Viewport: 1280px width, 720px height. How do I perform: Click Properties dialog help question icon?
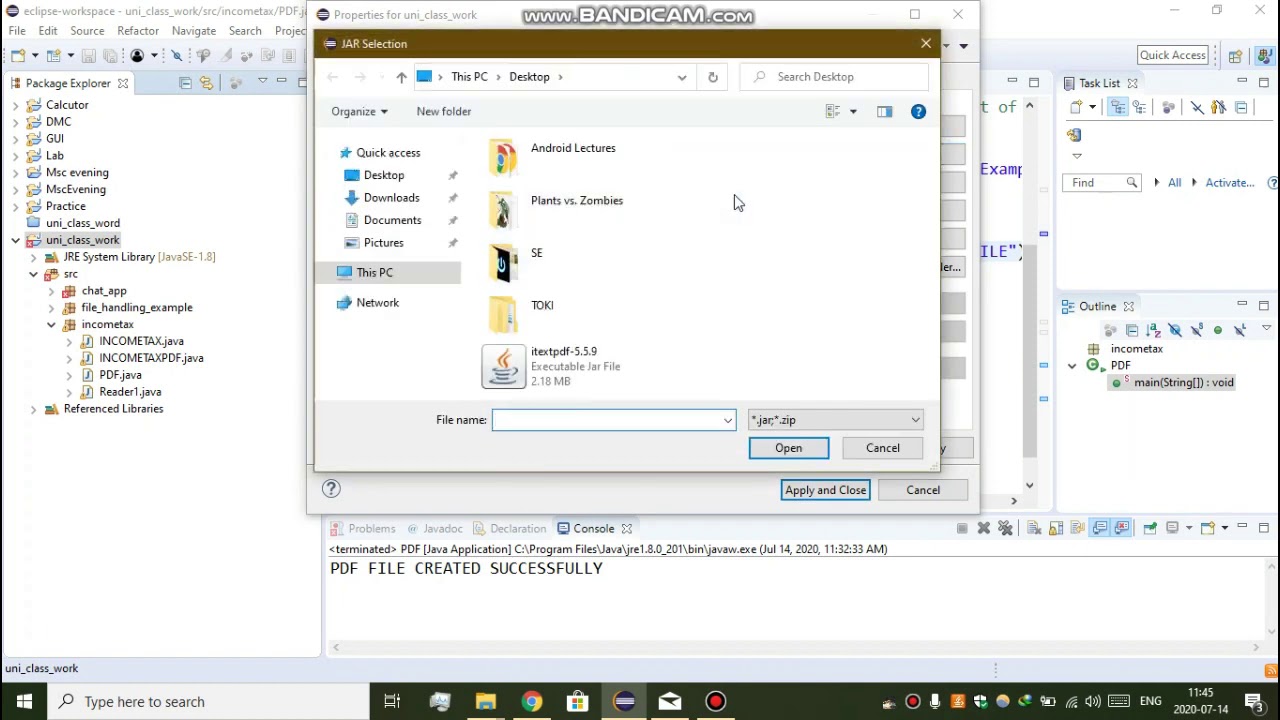pos(331,489)
